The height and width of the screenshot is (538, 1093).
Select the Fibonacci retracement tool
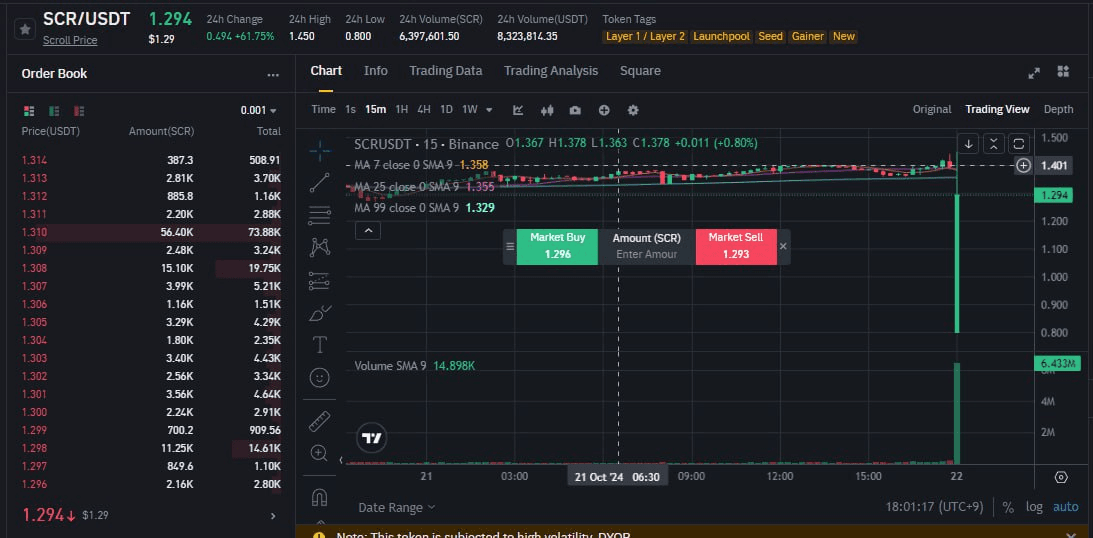coord(320,215)
